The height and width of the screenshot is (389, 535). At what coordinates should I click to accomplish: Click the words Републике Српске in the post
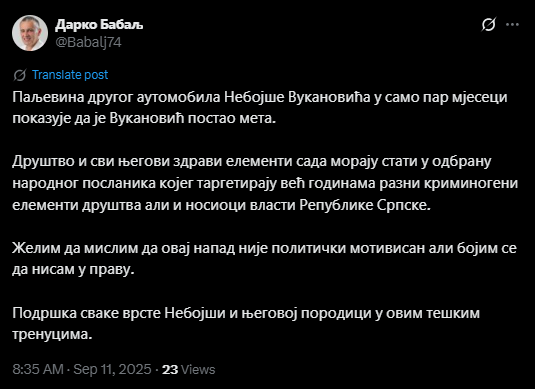click(x=365, y=205)
